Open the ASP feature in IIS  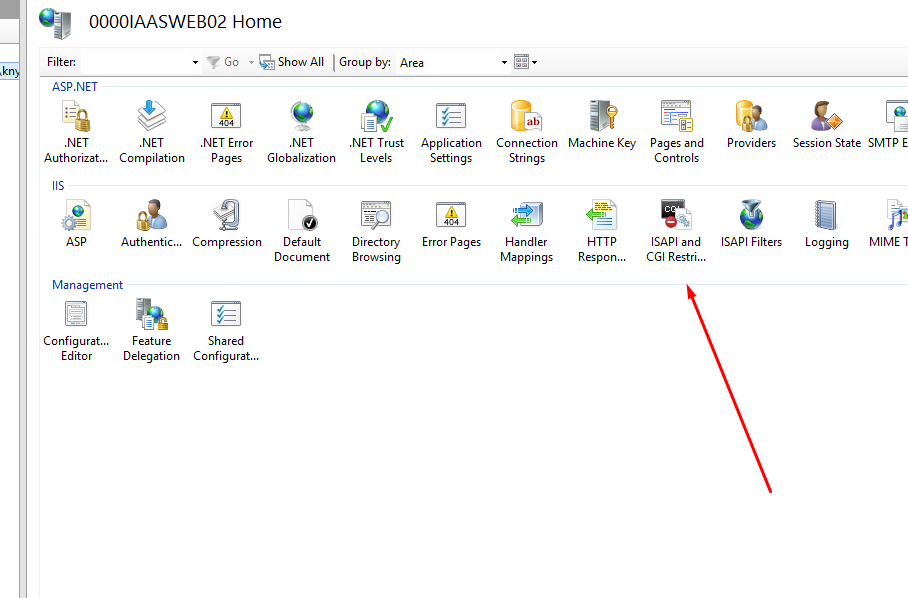point(76,224)
